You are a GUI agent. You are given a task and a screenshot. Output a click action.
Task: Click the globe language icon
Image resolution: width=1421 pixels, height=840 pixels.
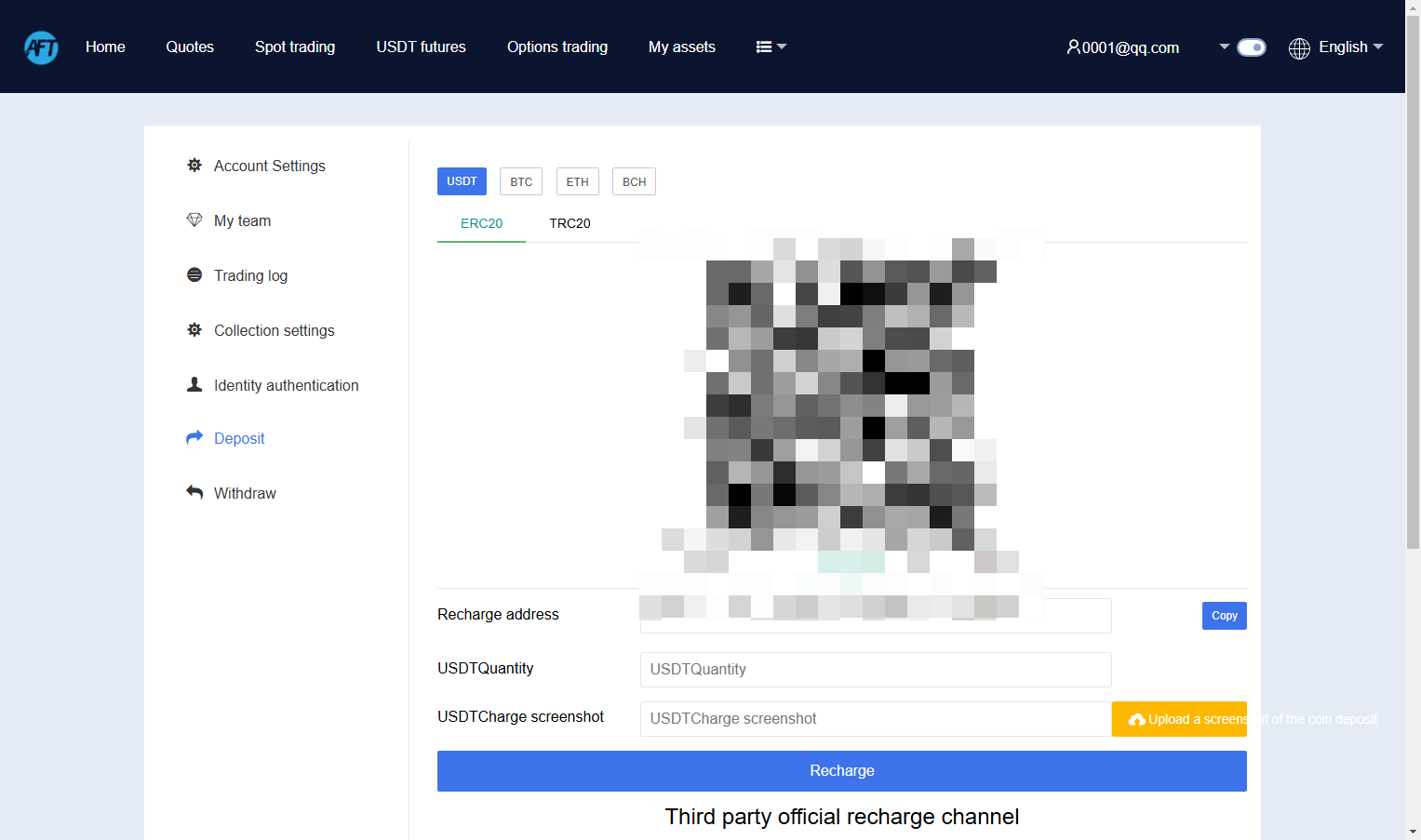[1299, 48]
